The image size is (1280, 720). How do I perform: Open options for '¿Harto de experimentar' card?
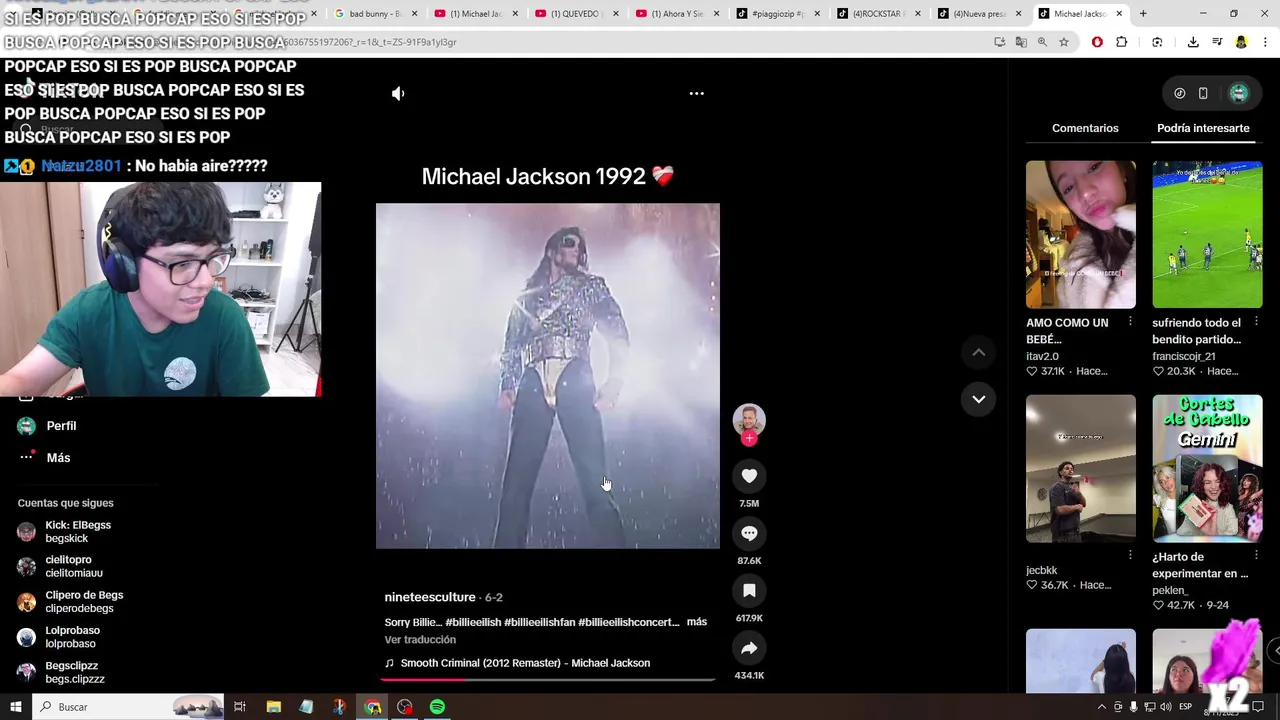pos(1256,556)
